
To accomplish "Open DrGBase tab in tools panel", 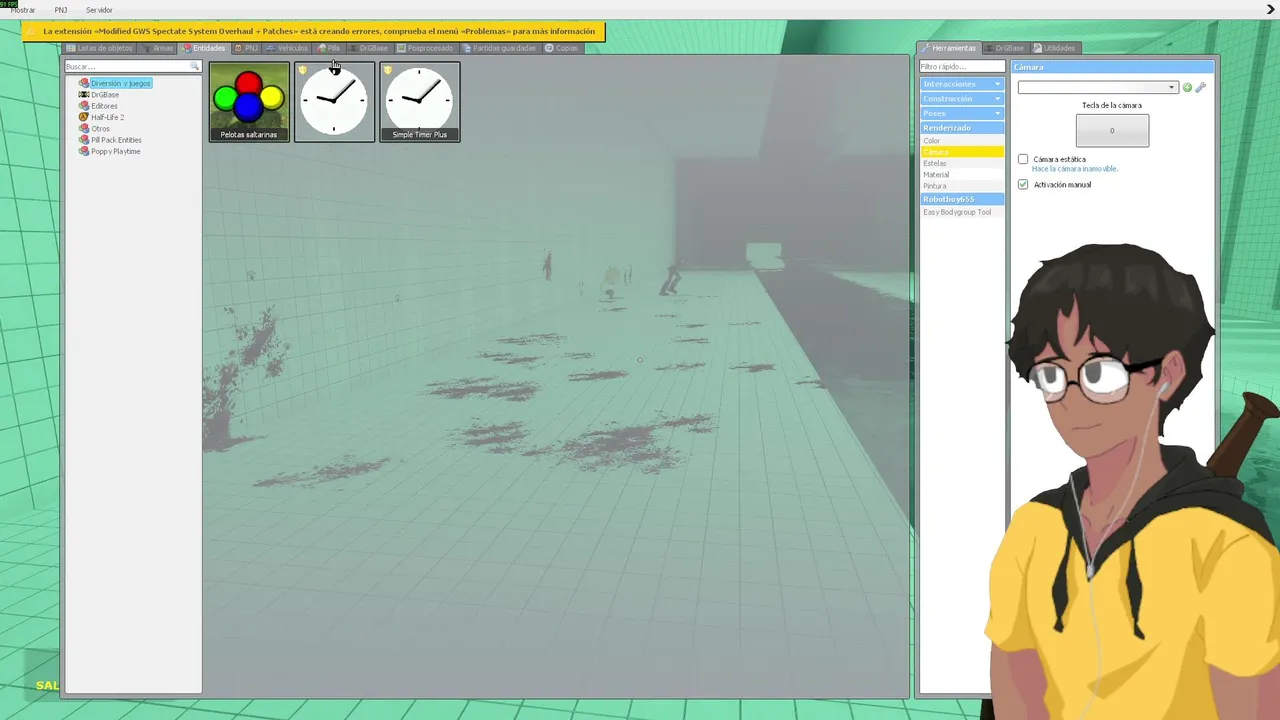I will [x=1004, y=48].
